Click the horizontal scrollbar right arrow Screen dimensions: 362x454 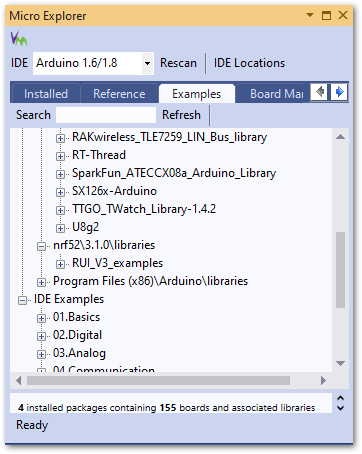(x=323, y=380)
